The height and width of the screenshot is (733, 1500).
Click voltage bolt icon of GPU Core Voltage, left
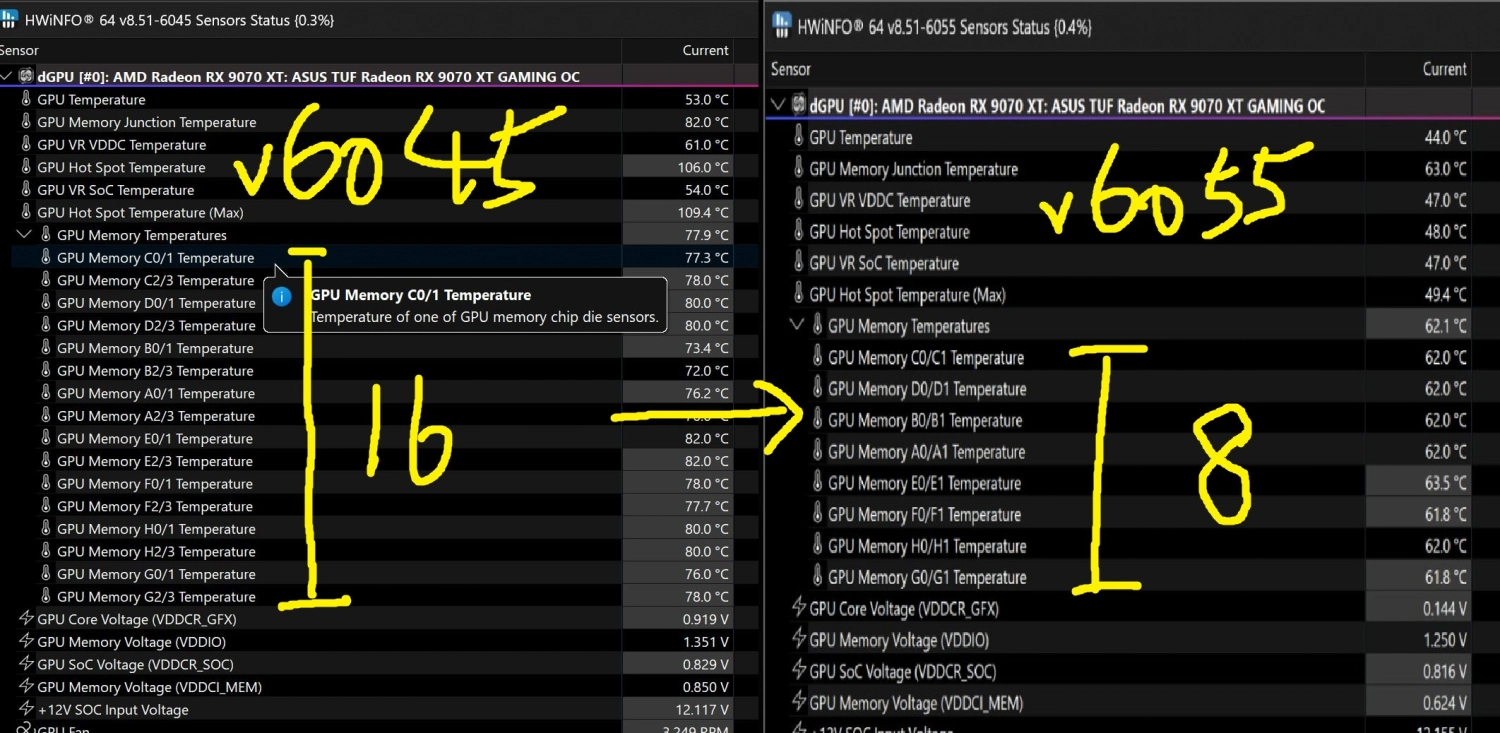(26, 619)
